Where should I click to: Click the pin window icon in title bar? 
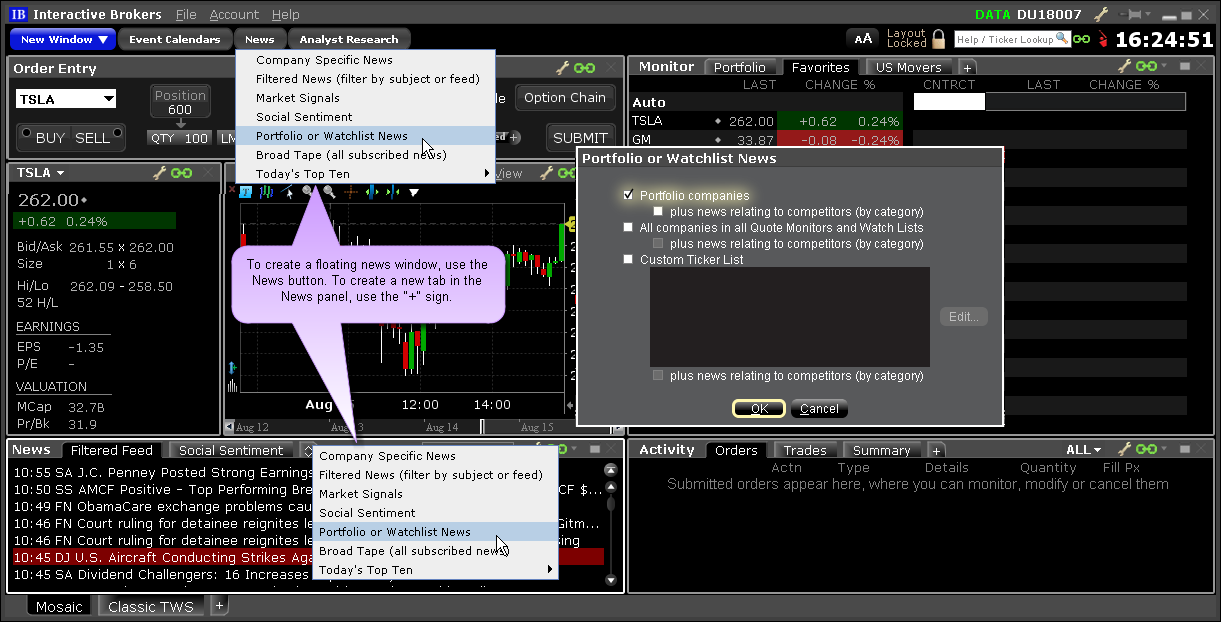tap(1131, 14)
